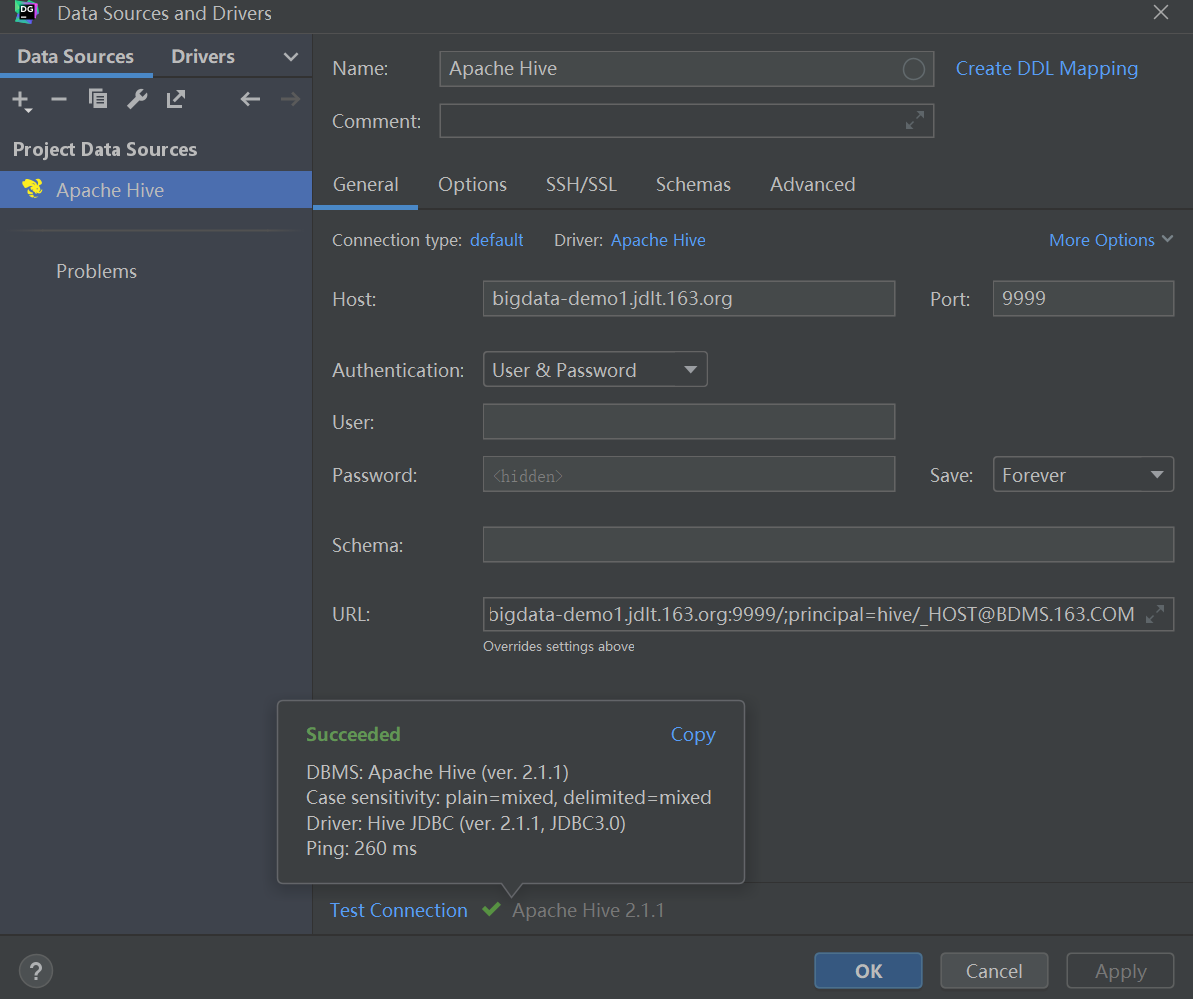The image size is (1193, 999).
Task: Click the Cancel button
Action: coord(994,971)
